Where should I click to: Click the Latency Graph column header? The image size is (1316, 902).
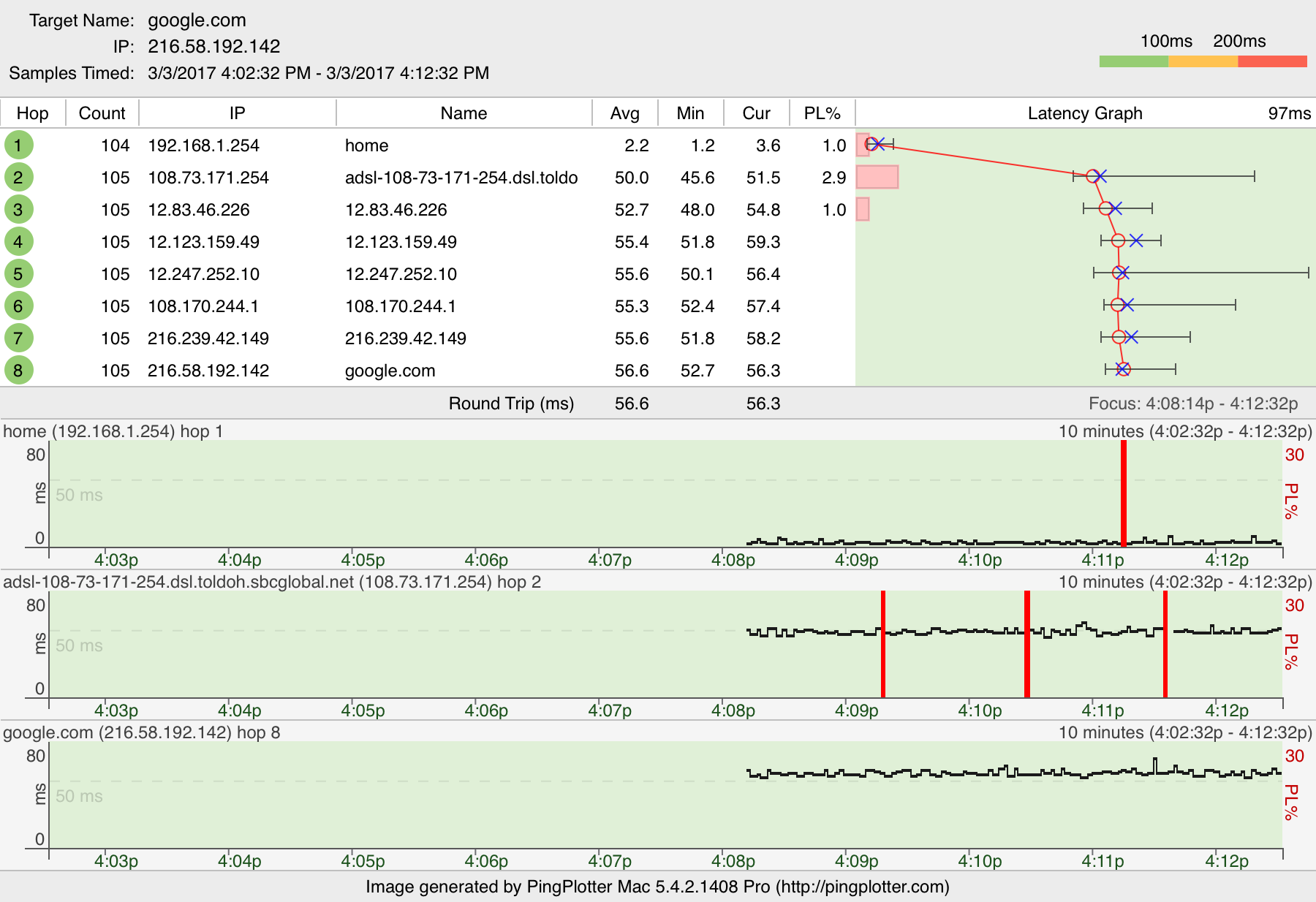[1084, 113]
